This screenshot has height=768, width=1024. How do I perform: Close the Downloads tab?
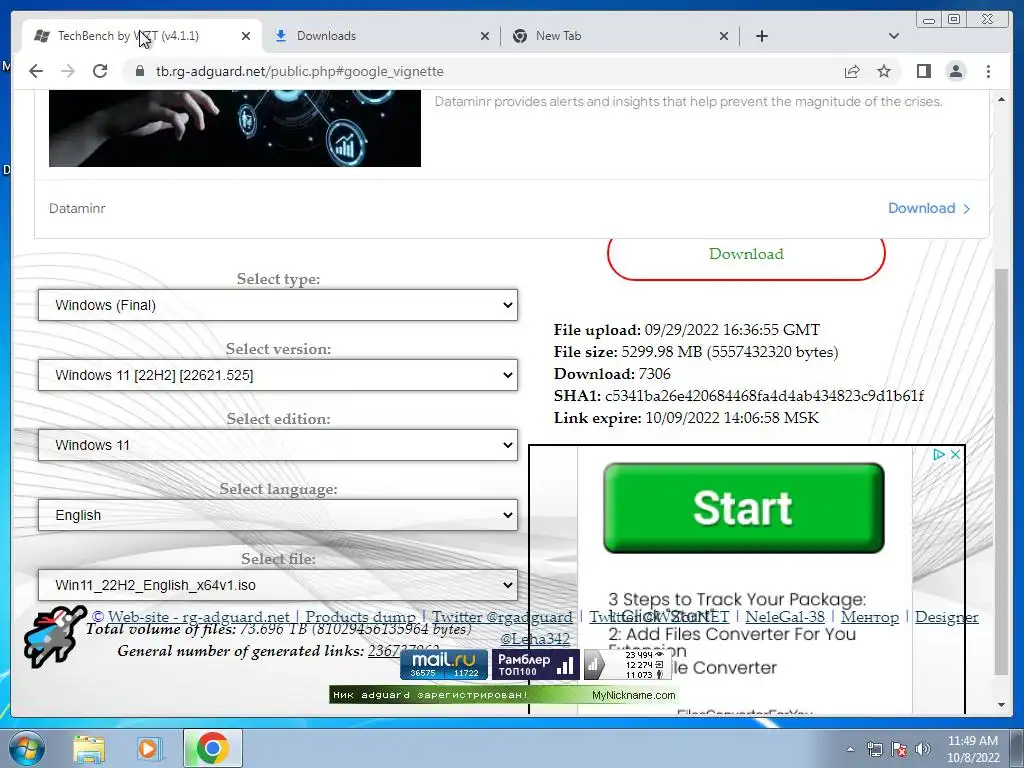485,36
